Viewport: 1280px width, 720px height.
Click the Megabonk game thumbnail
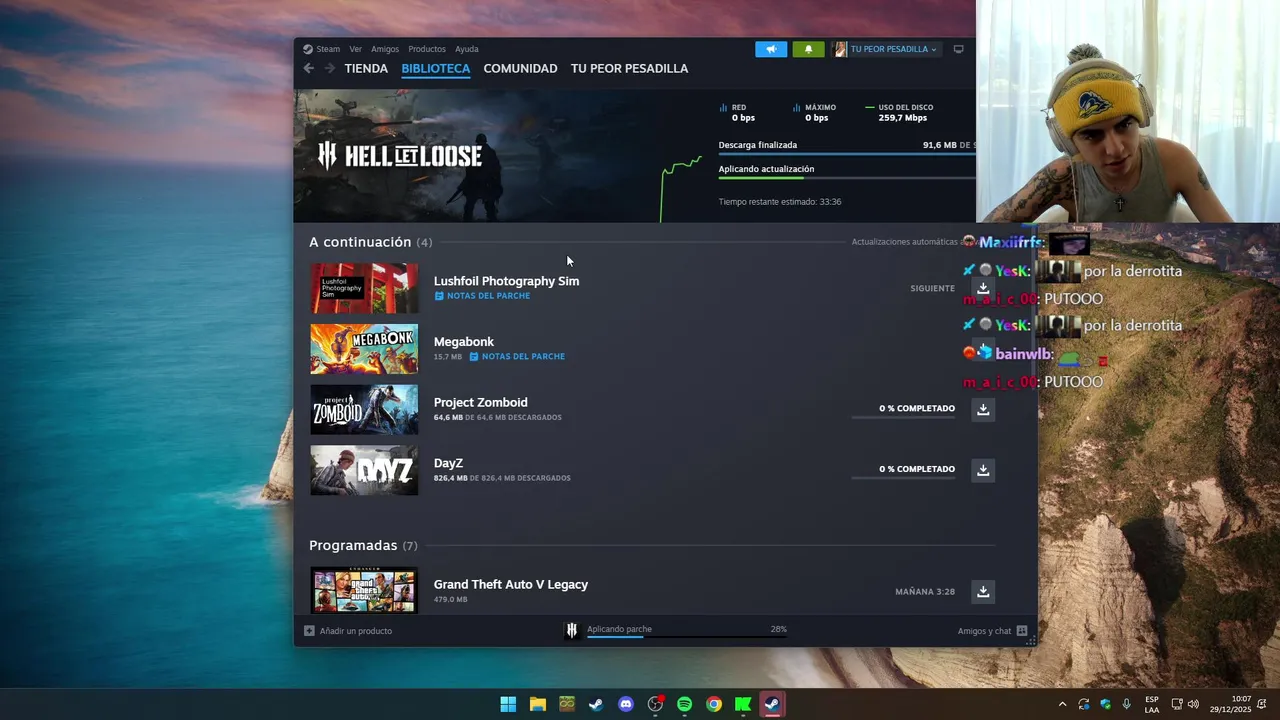click(x=364, y=349)
